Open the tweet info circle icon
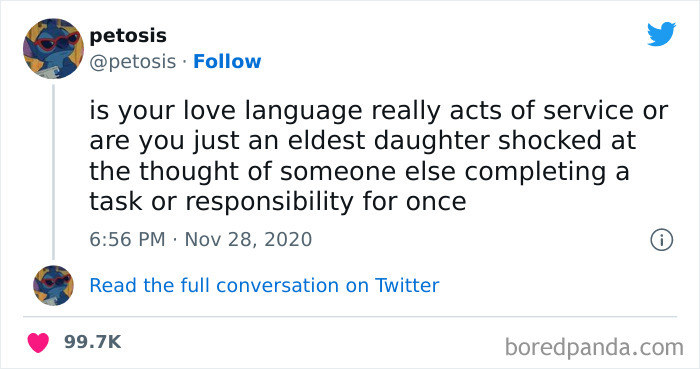700x369 pixels. tap(662, 240)
